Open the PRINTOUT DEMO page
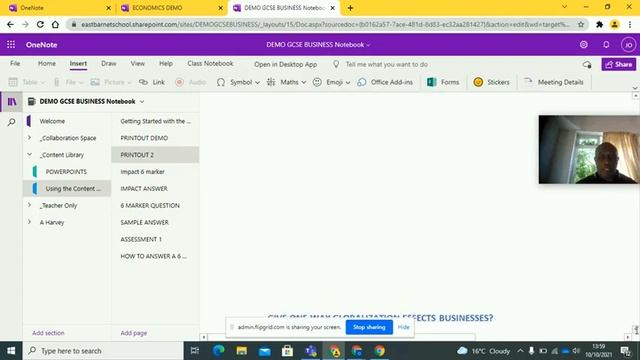The width and height of the screenshot is (640, 360). [x=144, y=138]
